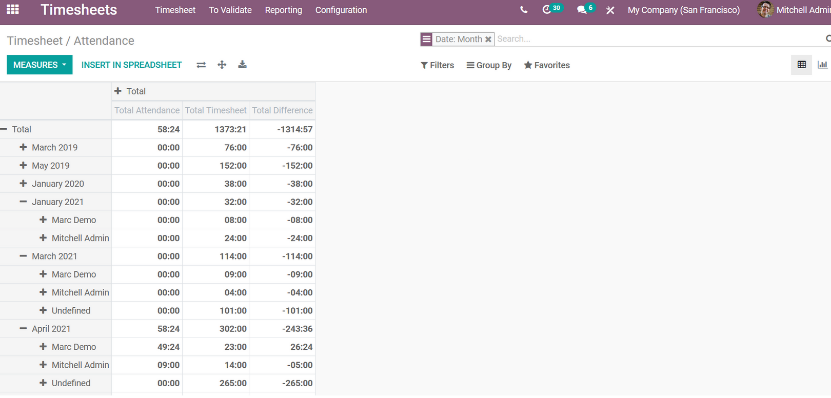Click Insert in Spreadsheet button
This screenshot has height=398, width=831.
[x=131, y=65]
